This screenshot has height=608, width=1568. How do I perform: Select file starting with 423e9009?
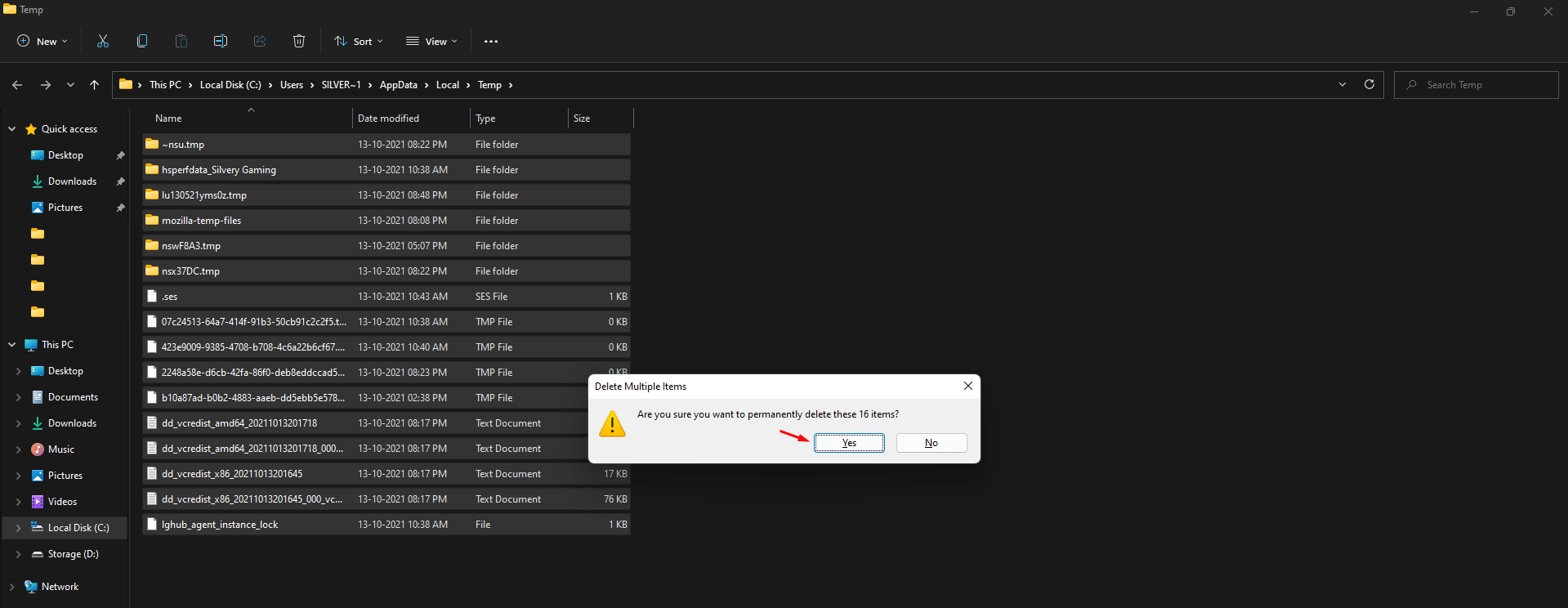[x=386, y=347]
